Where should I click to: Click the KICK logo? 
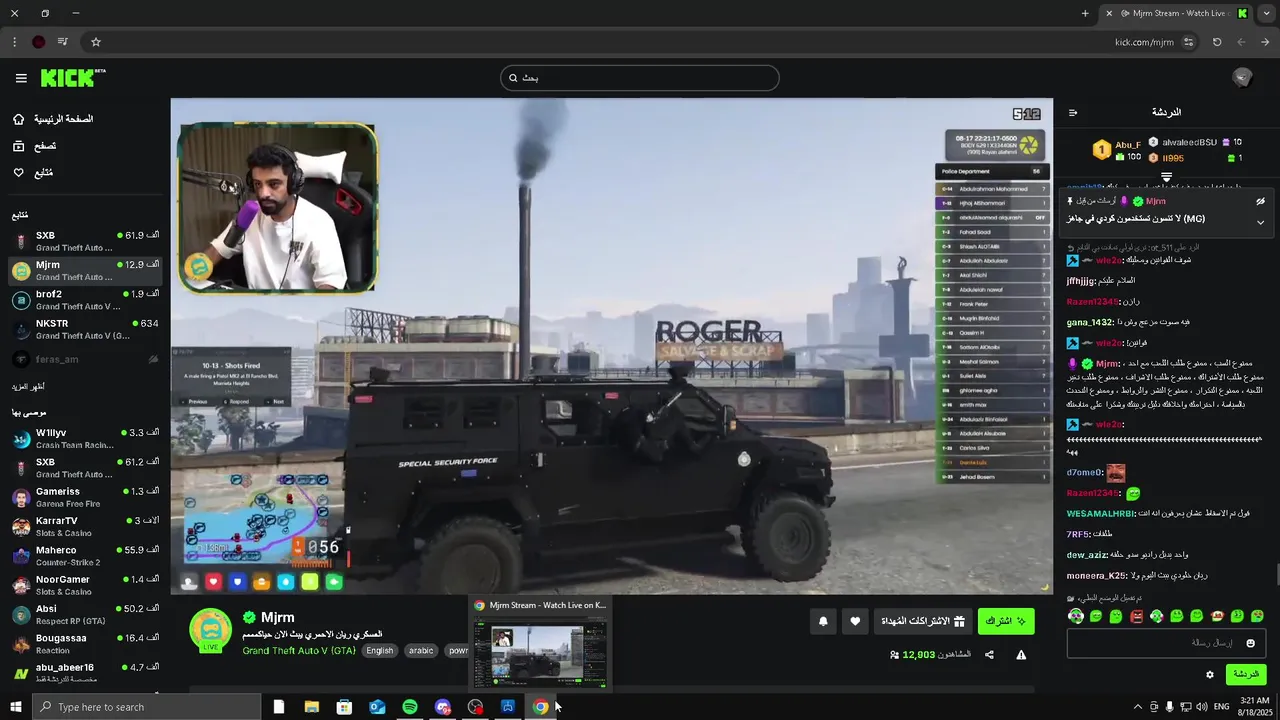point(73,78)
